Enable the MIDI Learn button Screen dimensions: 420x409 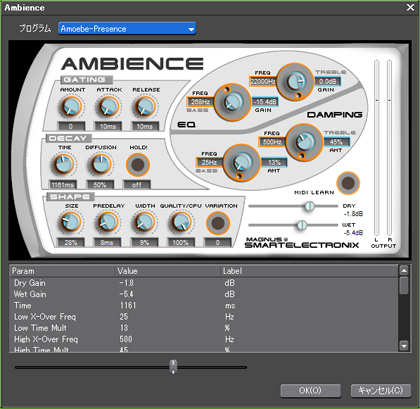pos(348,183)
